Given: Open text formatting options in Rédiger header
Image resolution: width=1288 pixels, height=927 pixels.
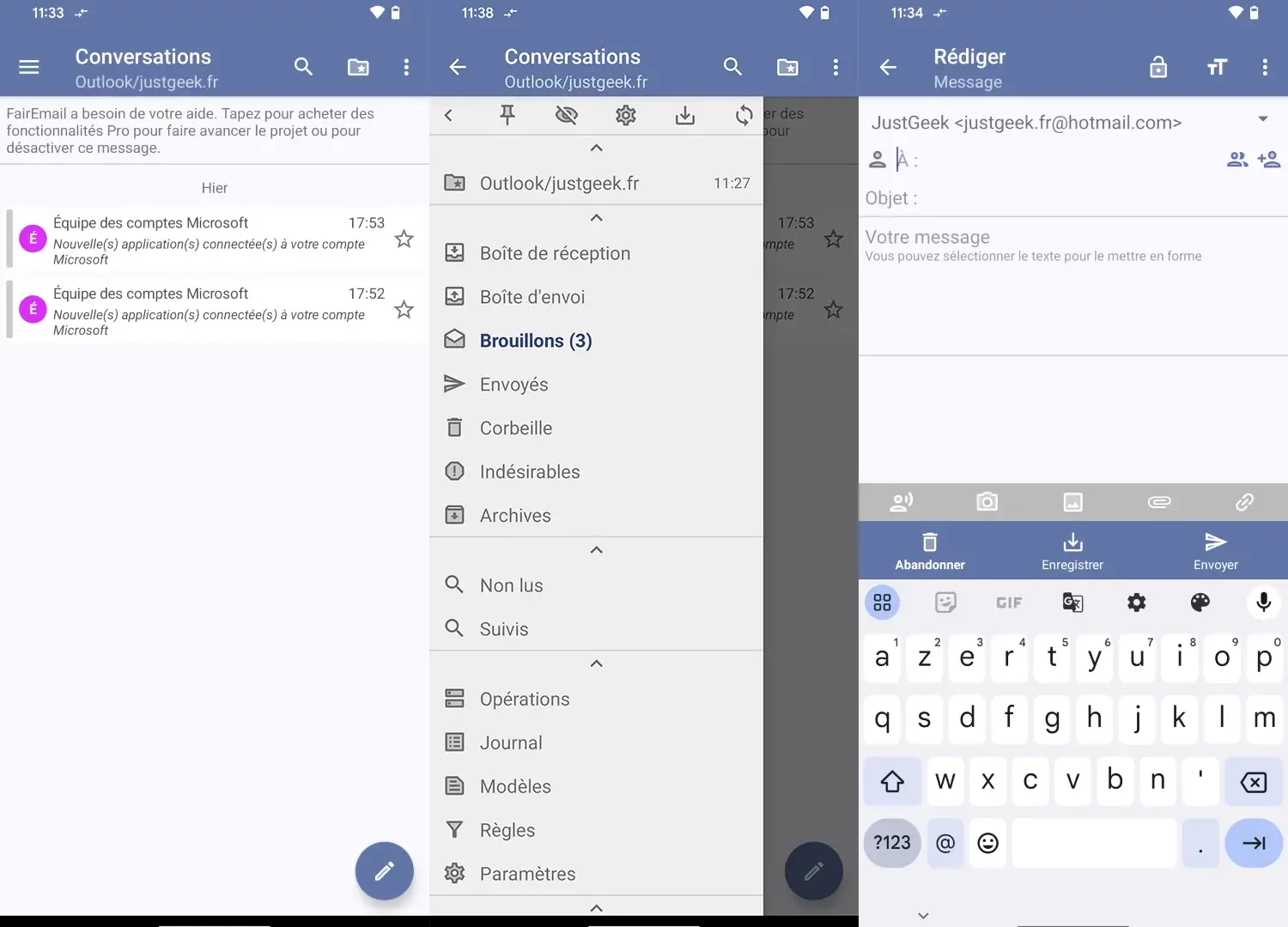Looking at the screenshot, I should 1217,67.
